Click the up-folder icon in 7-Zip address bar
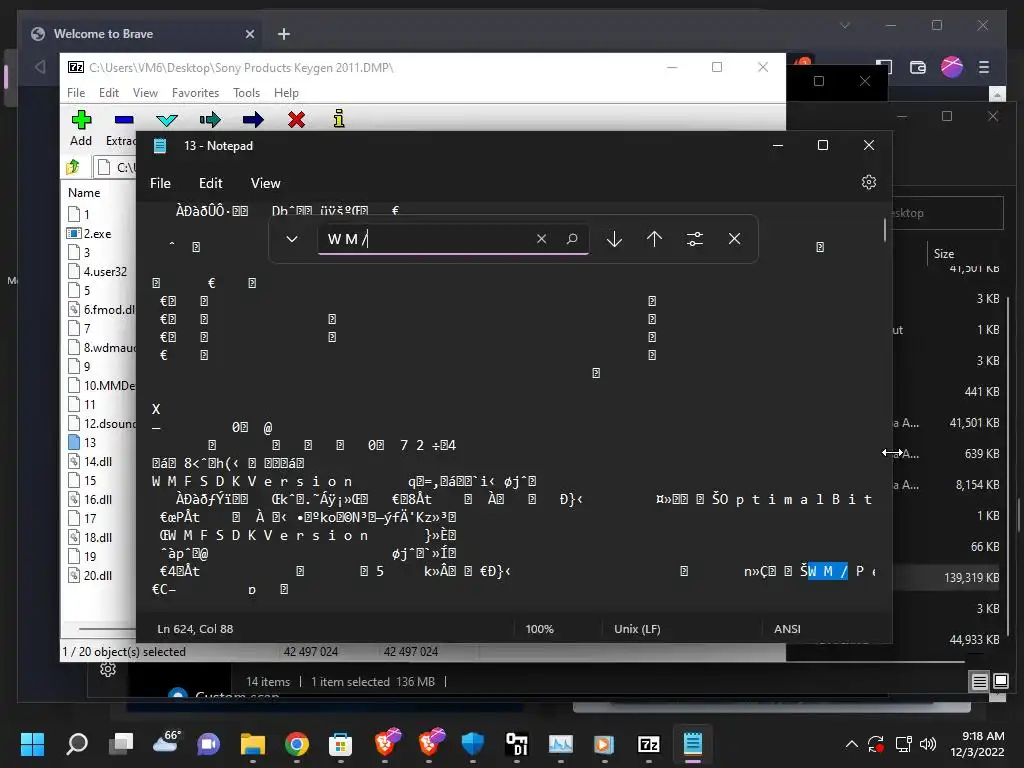The height and width of the screenshot is (768, 1024). (73, 167)
